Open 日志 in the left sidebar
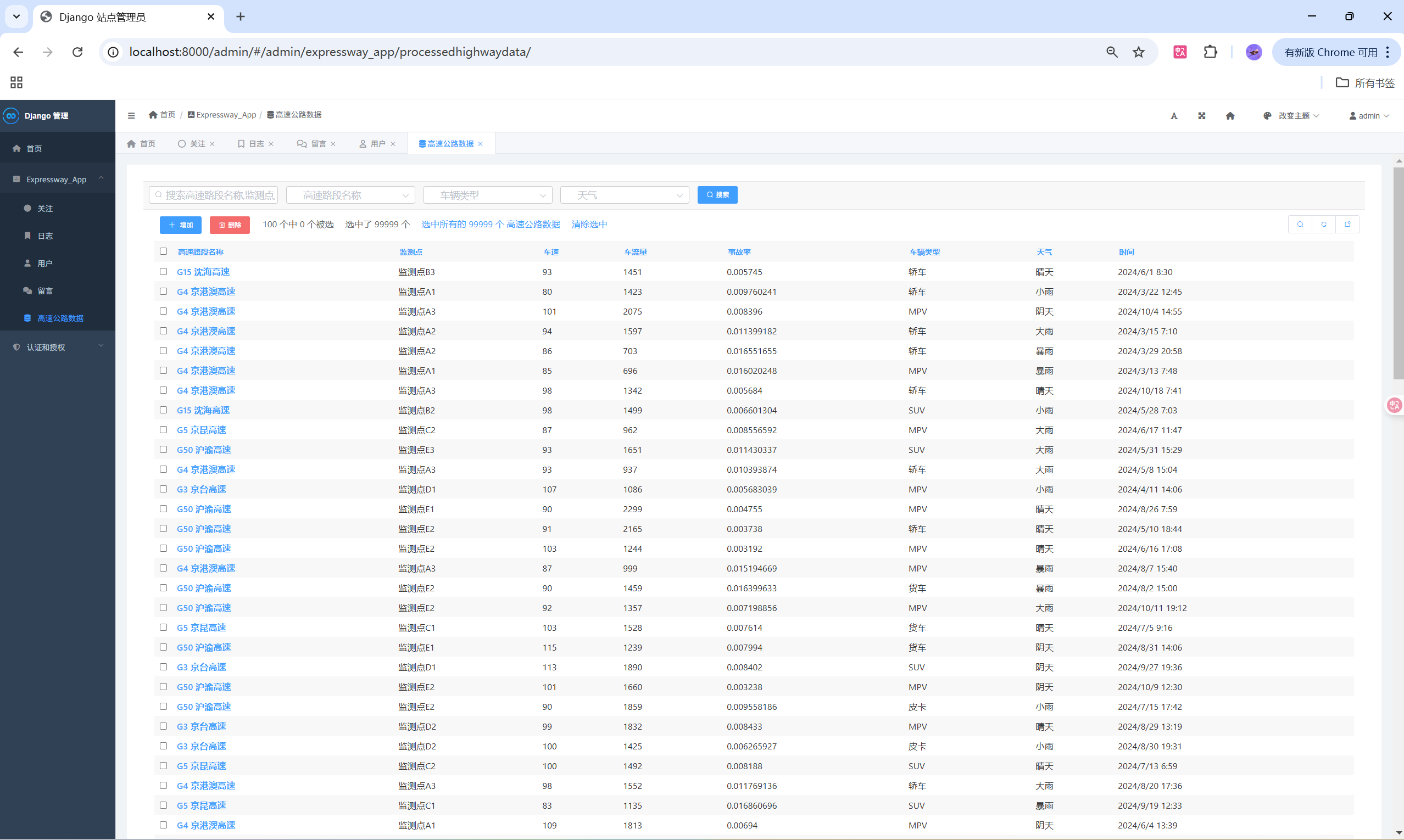This screenshot has height=840, width=1404. pos(44,236)
